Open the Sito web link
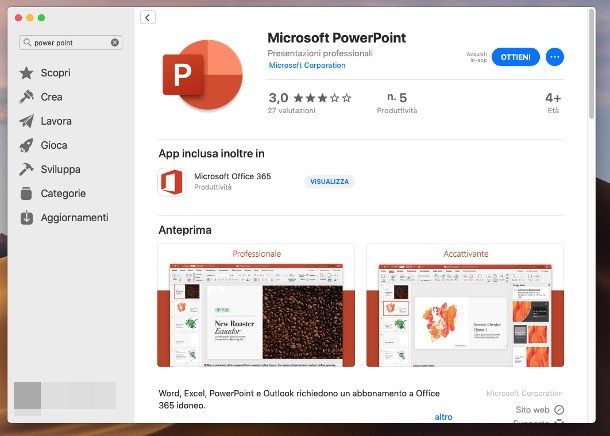610x436 pixels. (532, 410)
